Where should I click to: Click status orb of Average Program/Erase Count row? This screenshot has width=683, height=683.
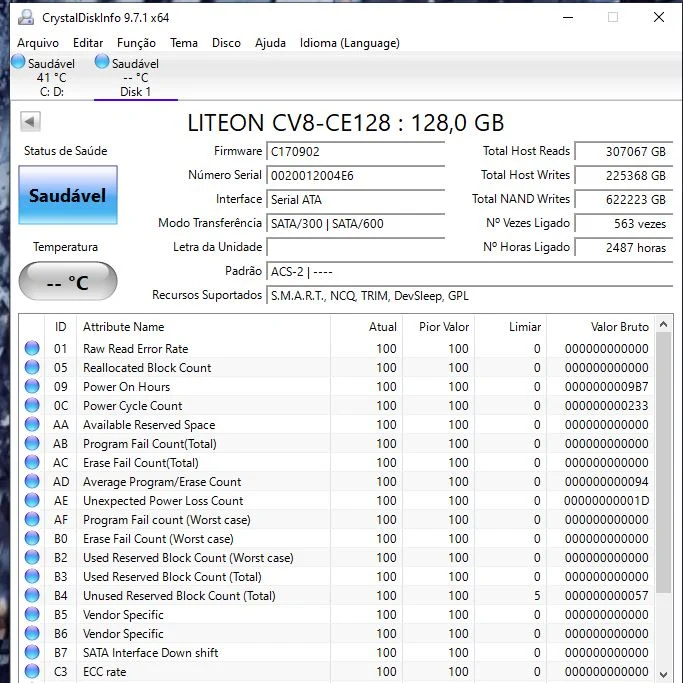point(32,481)
